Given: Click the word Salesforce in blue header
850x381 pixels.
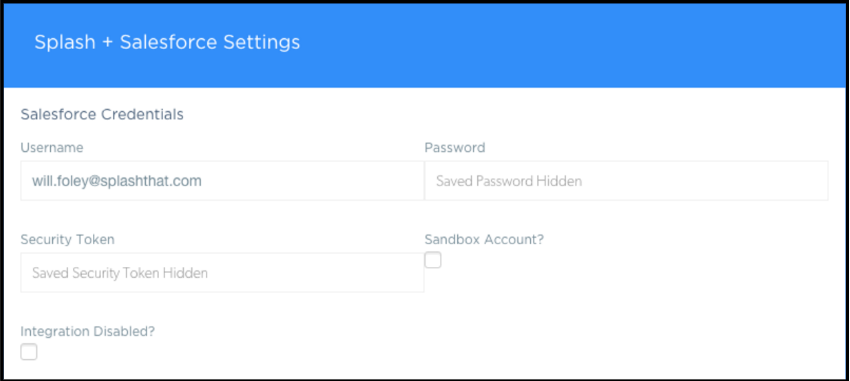Looking at the screenshot, I should 170,42.
